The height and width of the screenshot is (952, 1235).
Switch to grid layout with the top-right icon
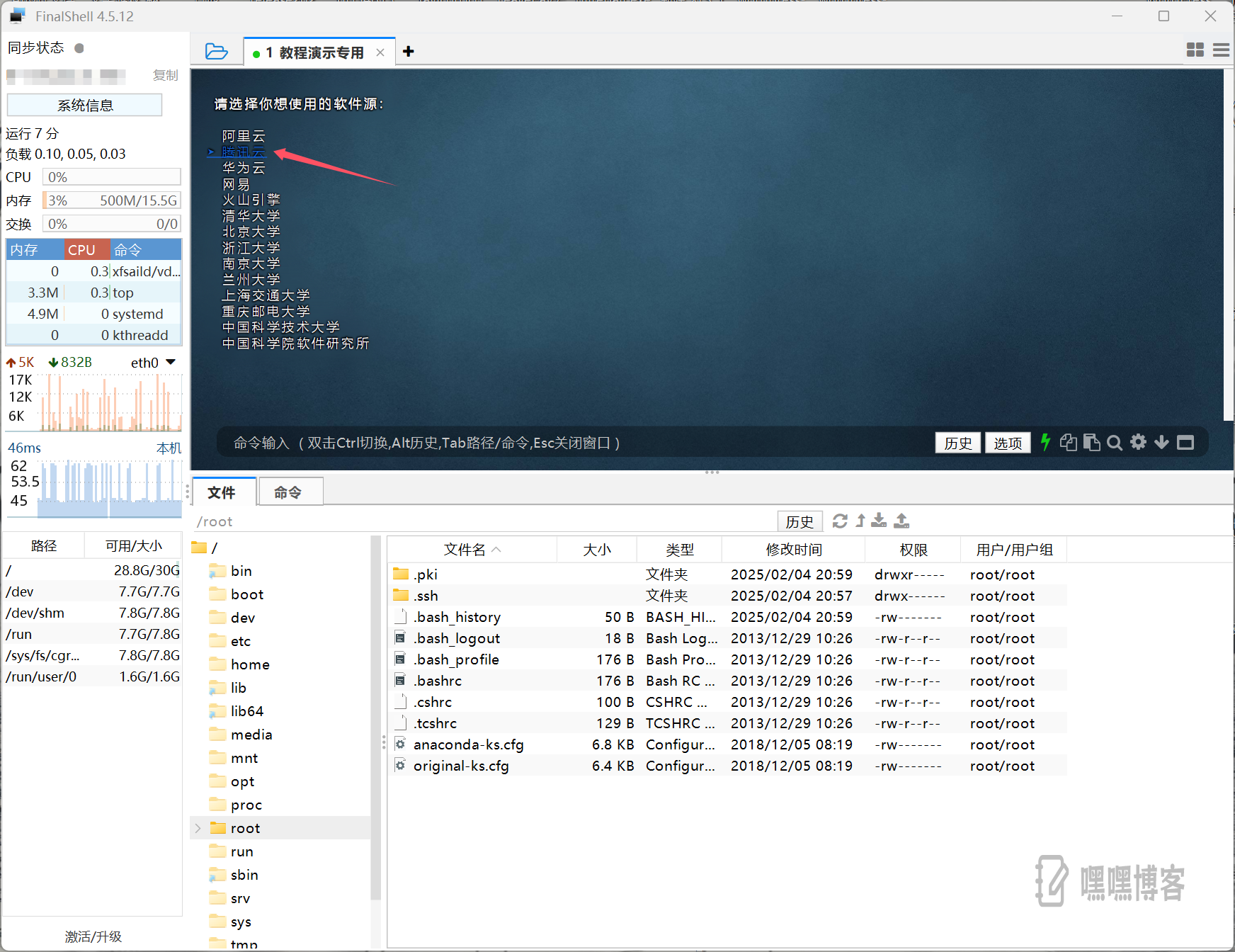(1195, 50)
